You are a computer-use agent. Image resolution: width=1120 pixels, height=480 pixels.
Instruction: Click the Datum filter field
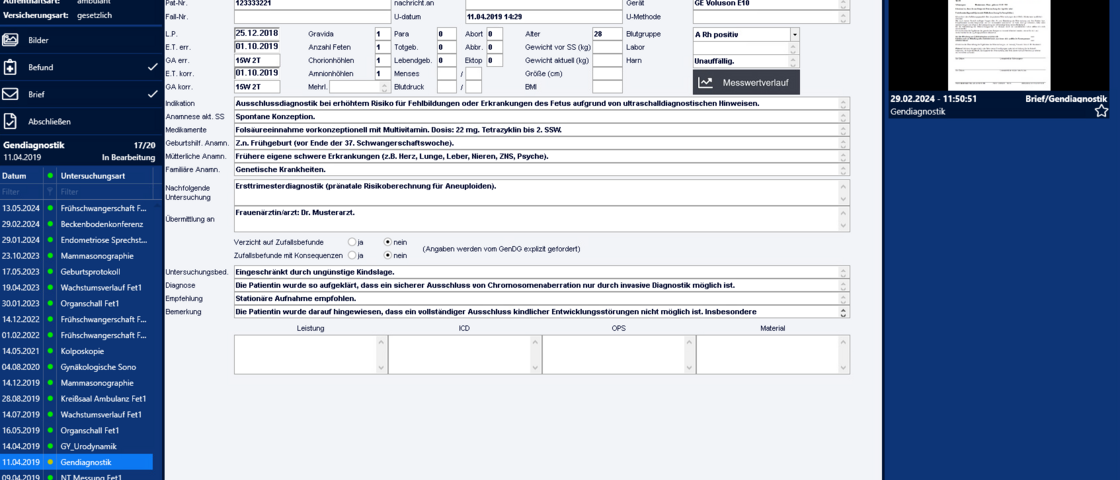(x=21, y=191)
